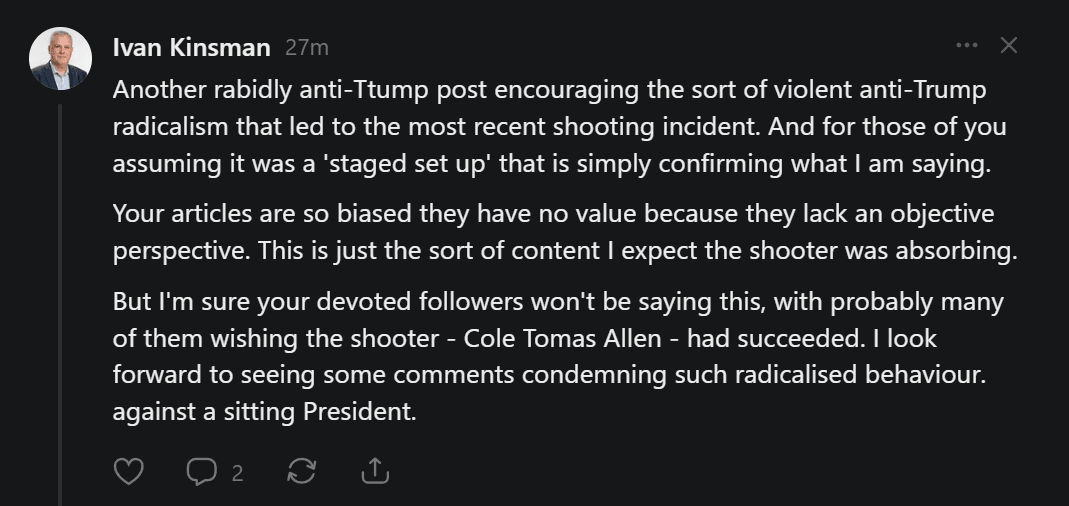1069x506 pixels.
Task: Open the comment permalink via the 27m timestamp
Action: click(x=307, y=48)
